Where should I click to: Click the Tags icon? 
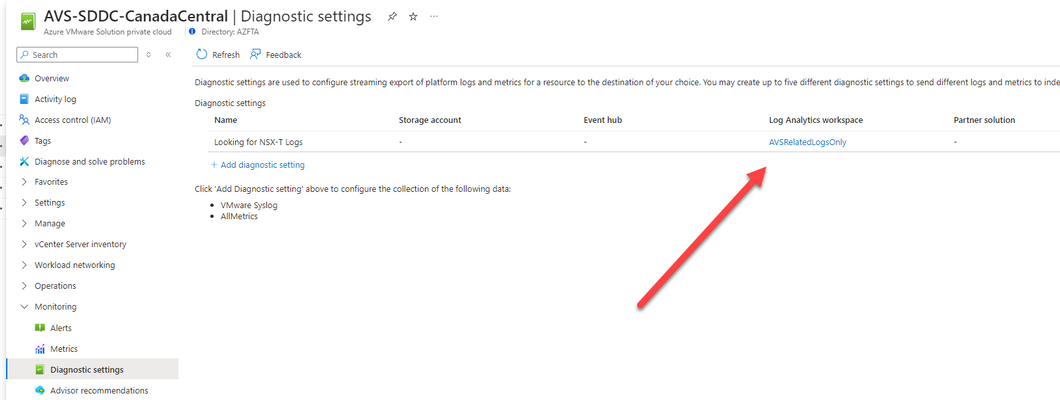[x=24, y=141]
